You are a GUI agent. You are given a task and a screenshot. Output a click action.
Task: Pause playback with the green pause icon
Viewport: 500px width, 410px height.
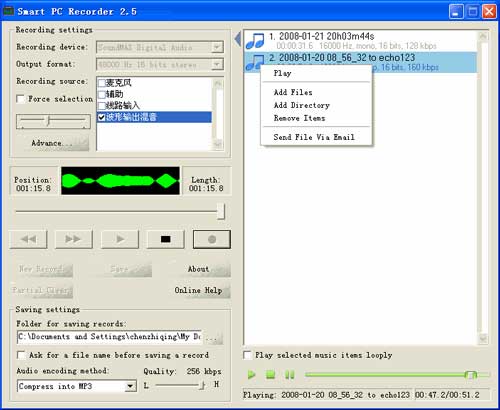tap(289, 375)
